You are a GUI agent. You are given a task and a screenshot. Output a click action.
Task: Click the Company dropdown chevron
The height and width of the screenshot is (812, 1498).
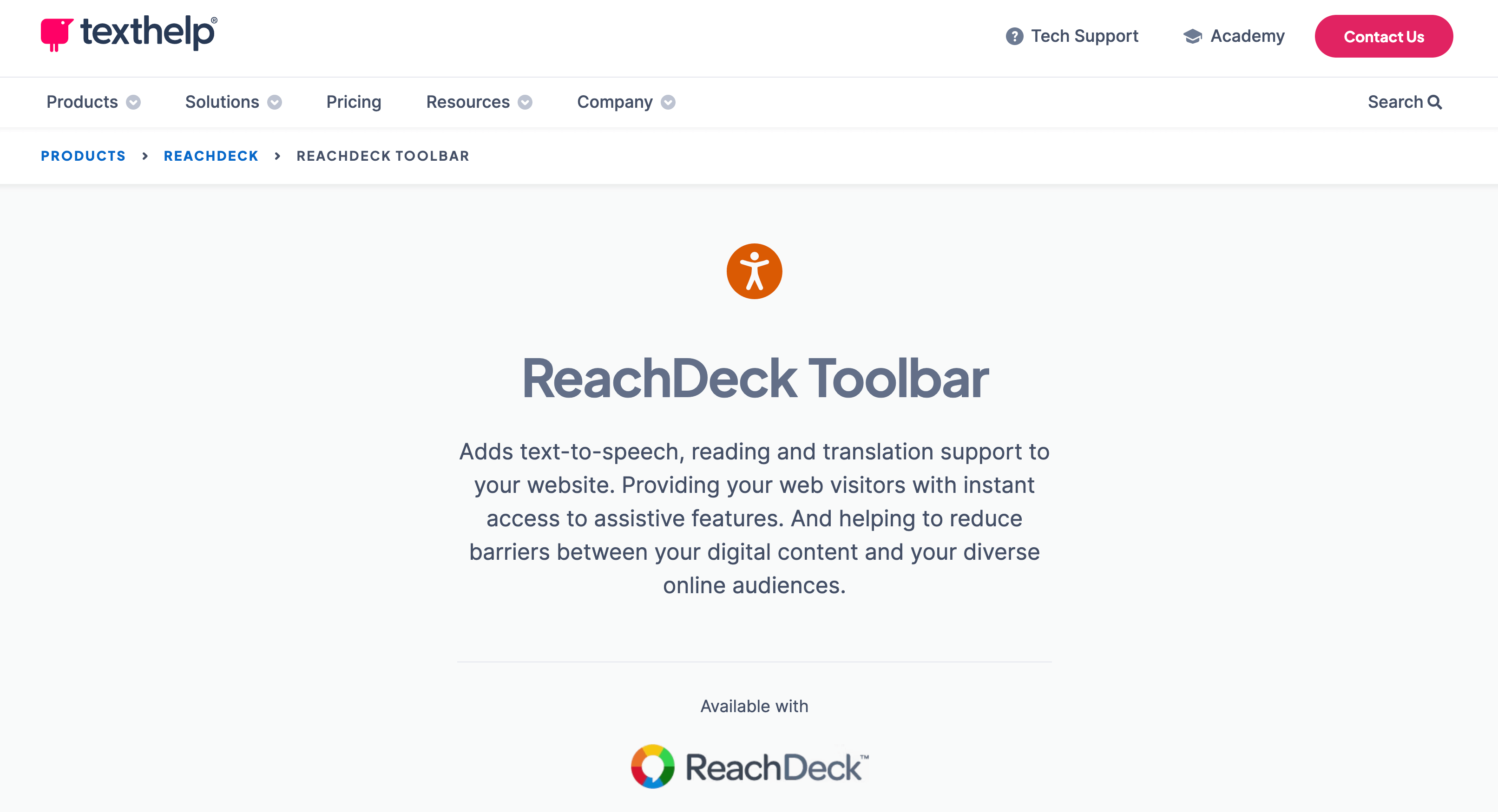tap(670, 102)
